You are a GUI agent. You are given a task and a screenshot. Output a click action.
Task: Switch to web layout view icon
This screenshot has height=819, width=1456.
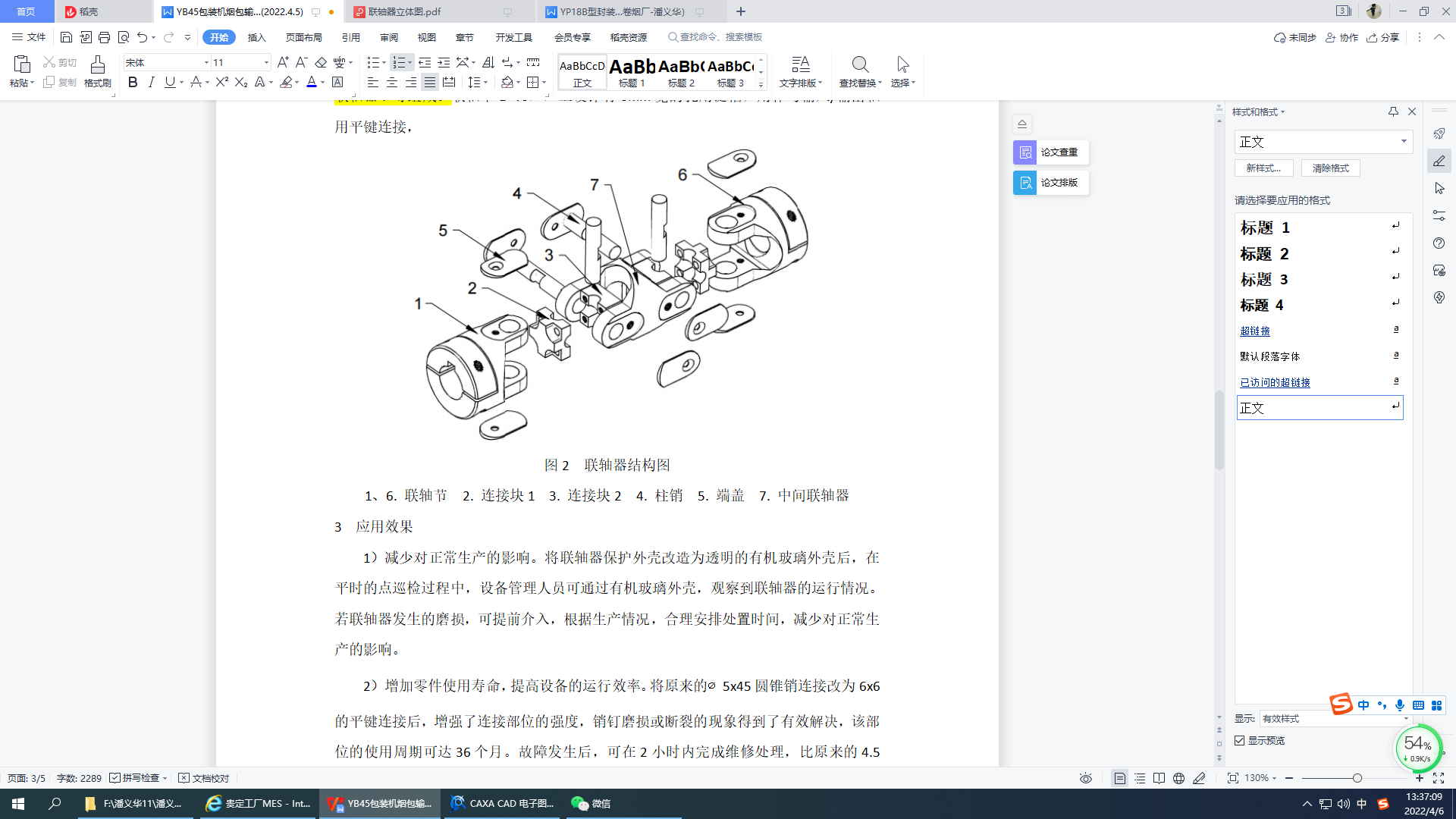click(1178, 778)
